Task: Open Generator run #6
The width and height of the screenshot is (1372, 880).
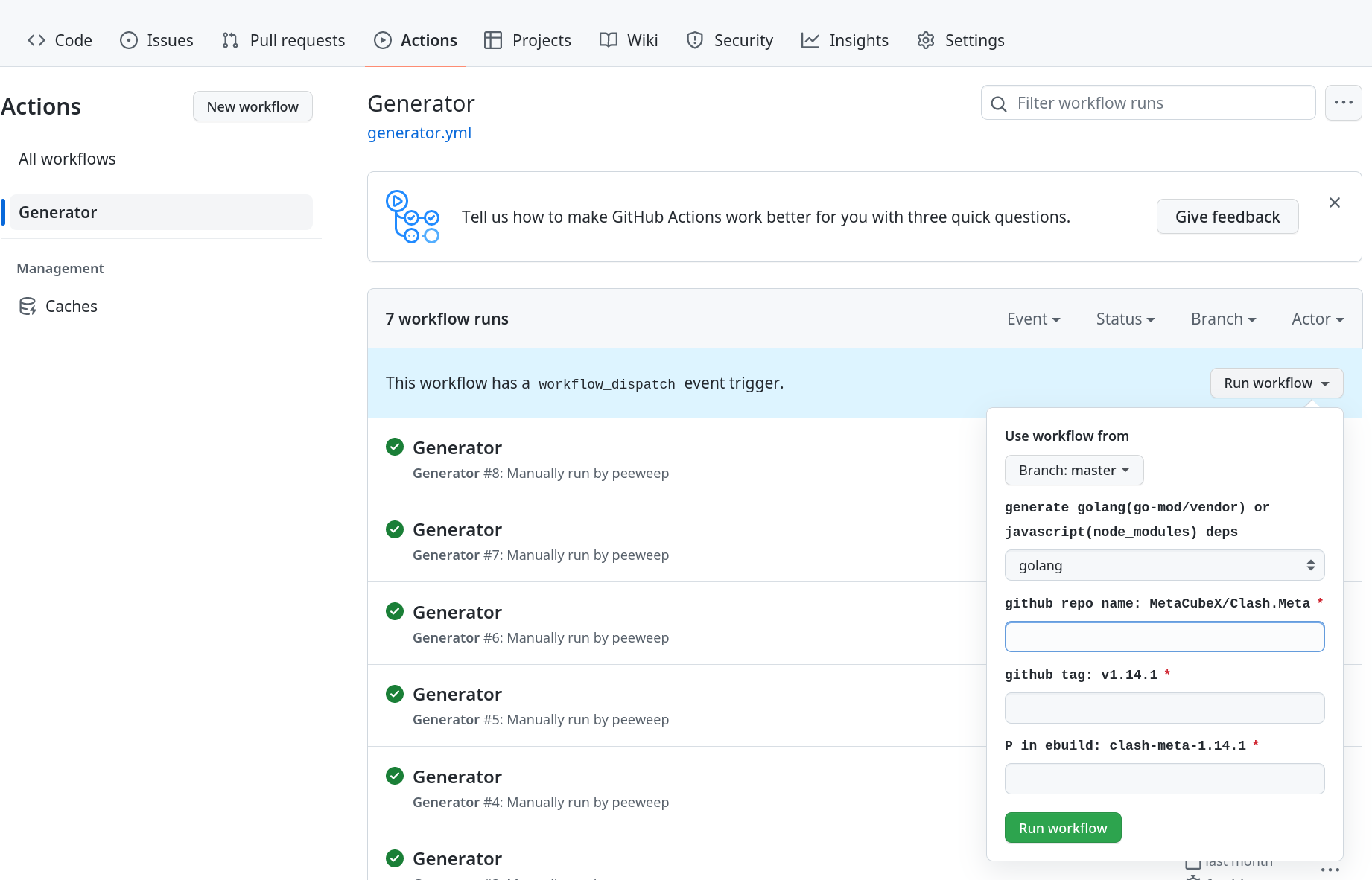Action: point(457,612)
